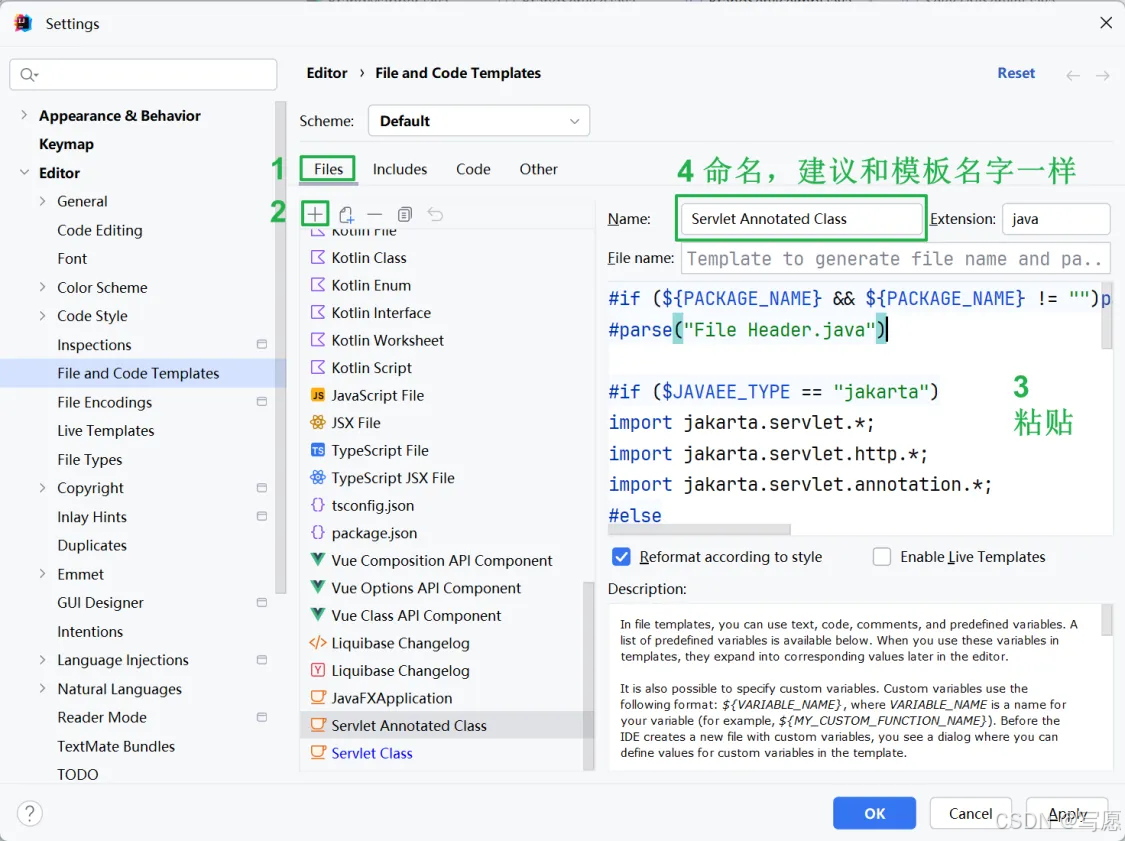Check Enable Live Templates
Image resolution: width=1125 pixels, height=841 pixels.
coord(882,557)
